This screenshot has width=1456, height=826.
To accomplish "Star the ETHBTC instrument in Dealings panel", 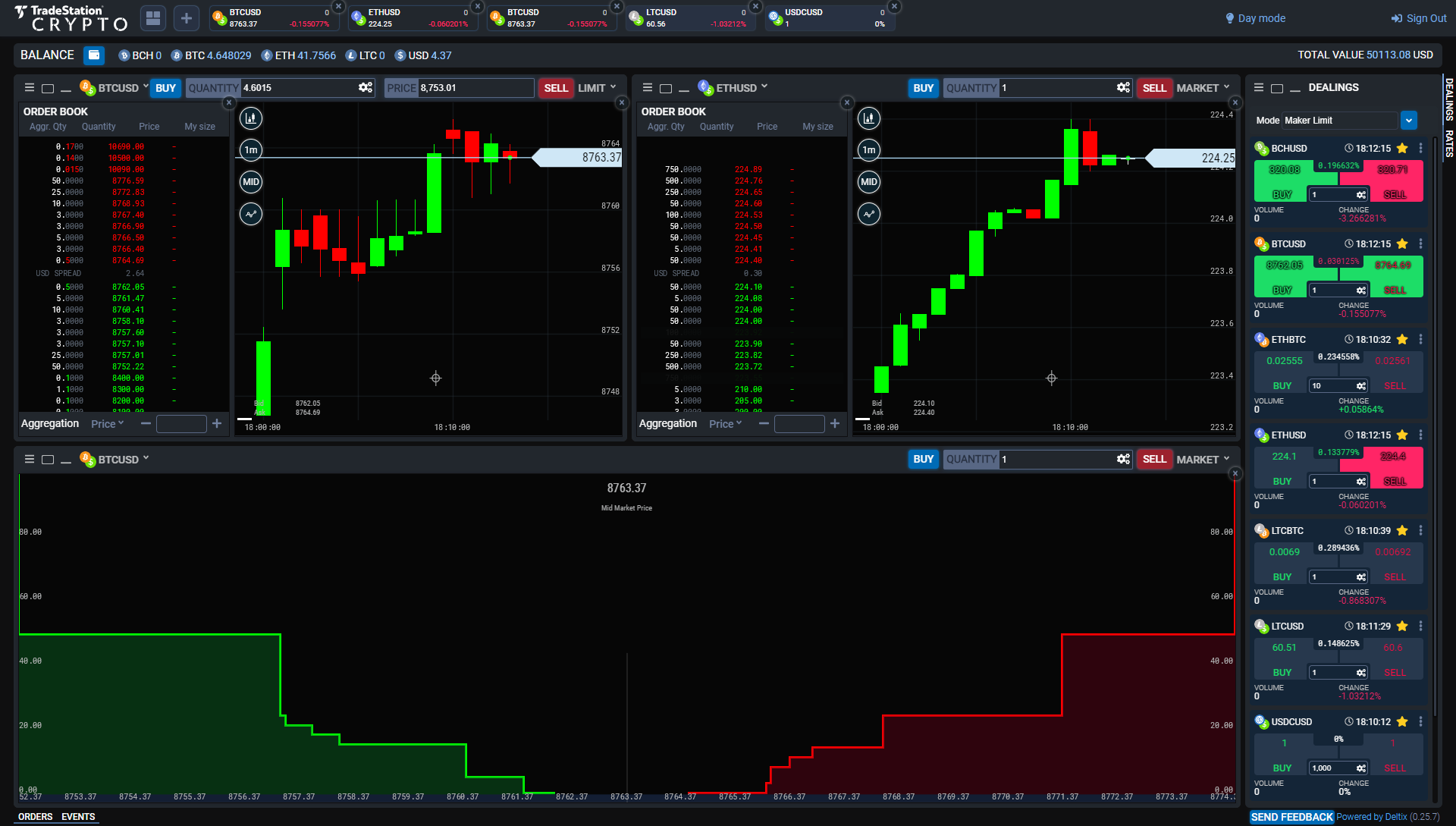I will [x=1402, y=339].
